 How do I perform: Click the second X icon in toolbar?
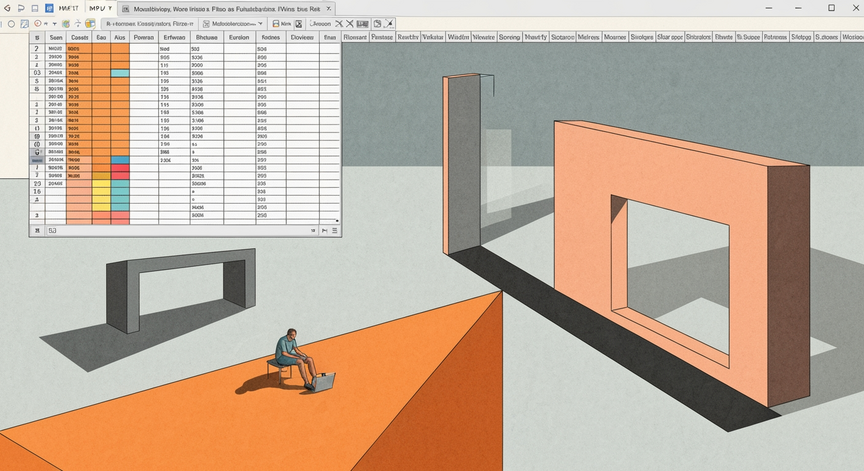pyautogui.click(x=350, y=24)
